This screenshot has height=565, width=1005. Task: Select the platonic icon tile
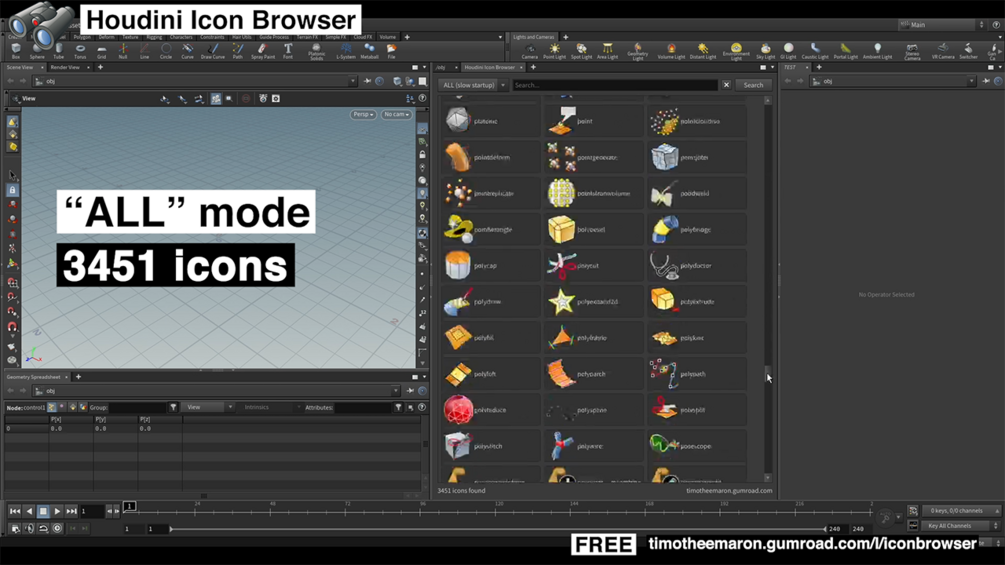tap(491, 121)
